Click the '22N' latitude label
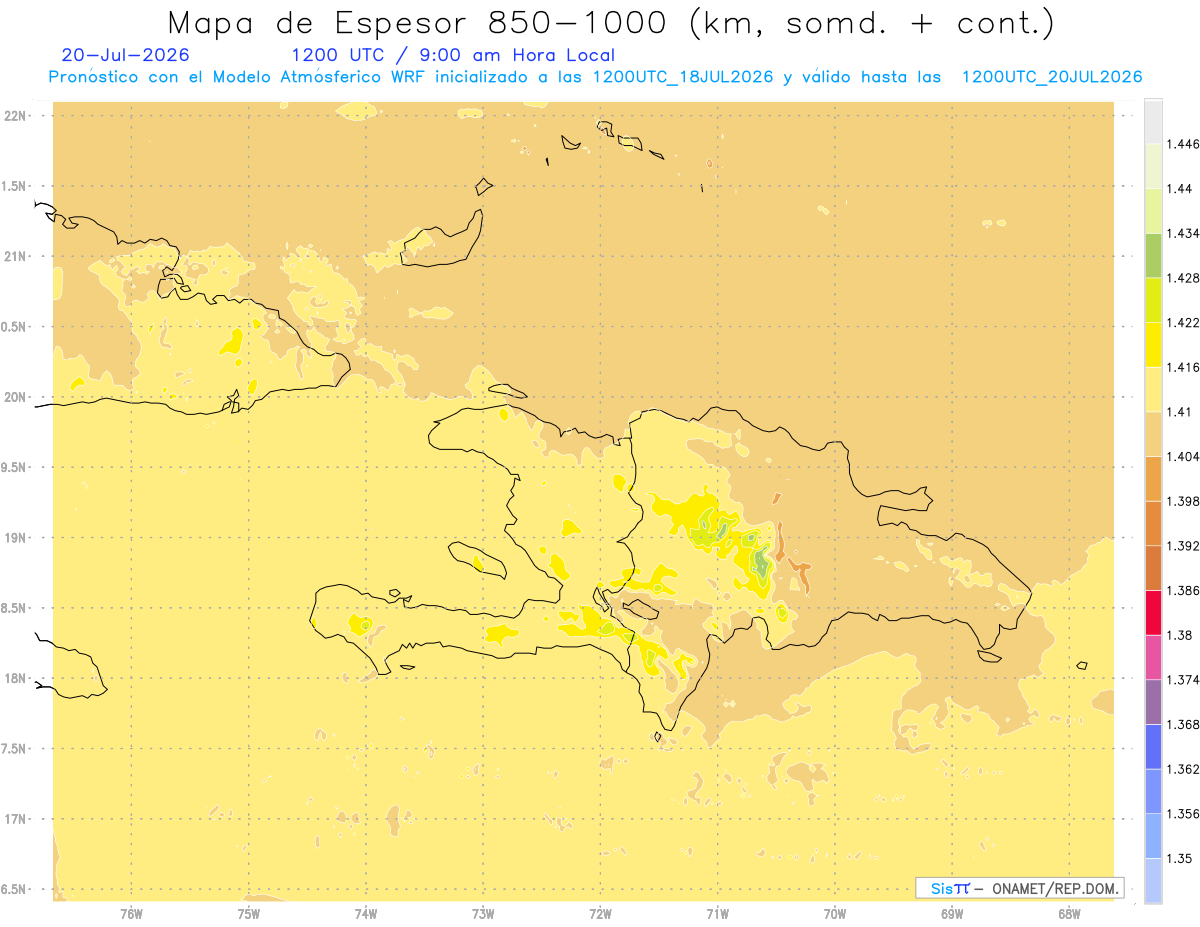The image size is (1200, 927). [17, 116]
